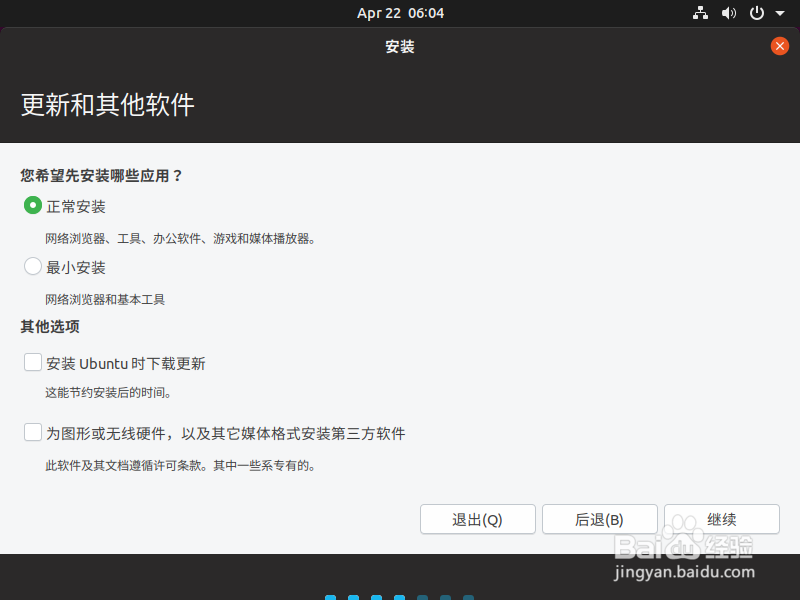Enable 安装 Ubuntu 时下载更新 checkbox
This screenshot has height=600, width=800.
[x=33, y=363]
